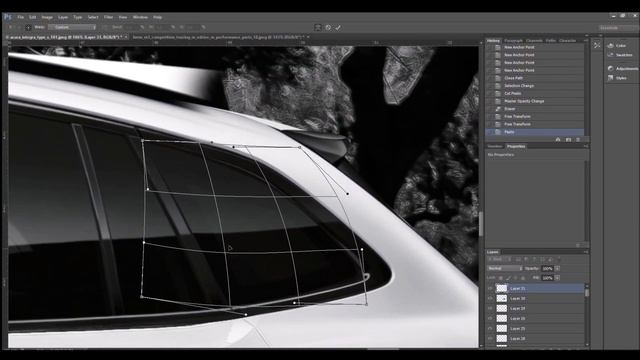
Task: Open the Color panel icon
Action: click(x=611, y=45)
